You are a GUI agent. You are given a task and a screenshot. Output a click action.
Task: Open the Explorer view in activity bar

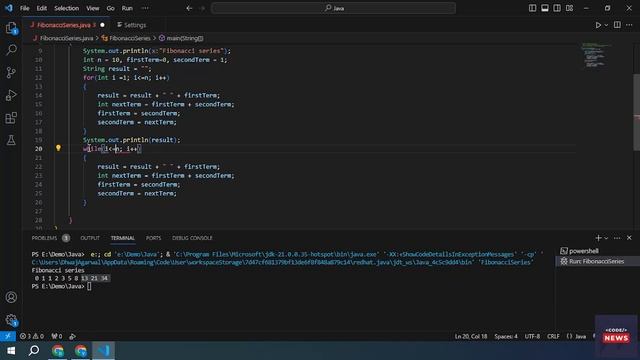pyautogui.click(x=11, y=28)
